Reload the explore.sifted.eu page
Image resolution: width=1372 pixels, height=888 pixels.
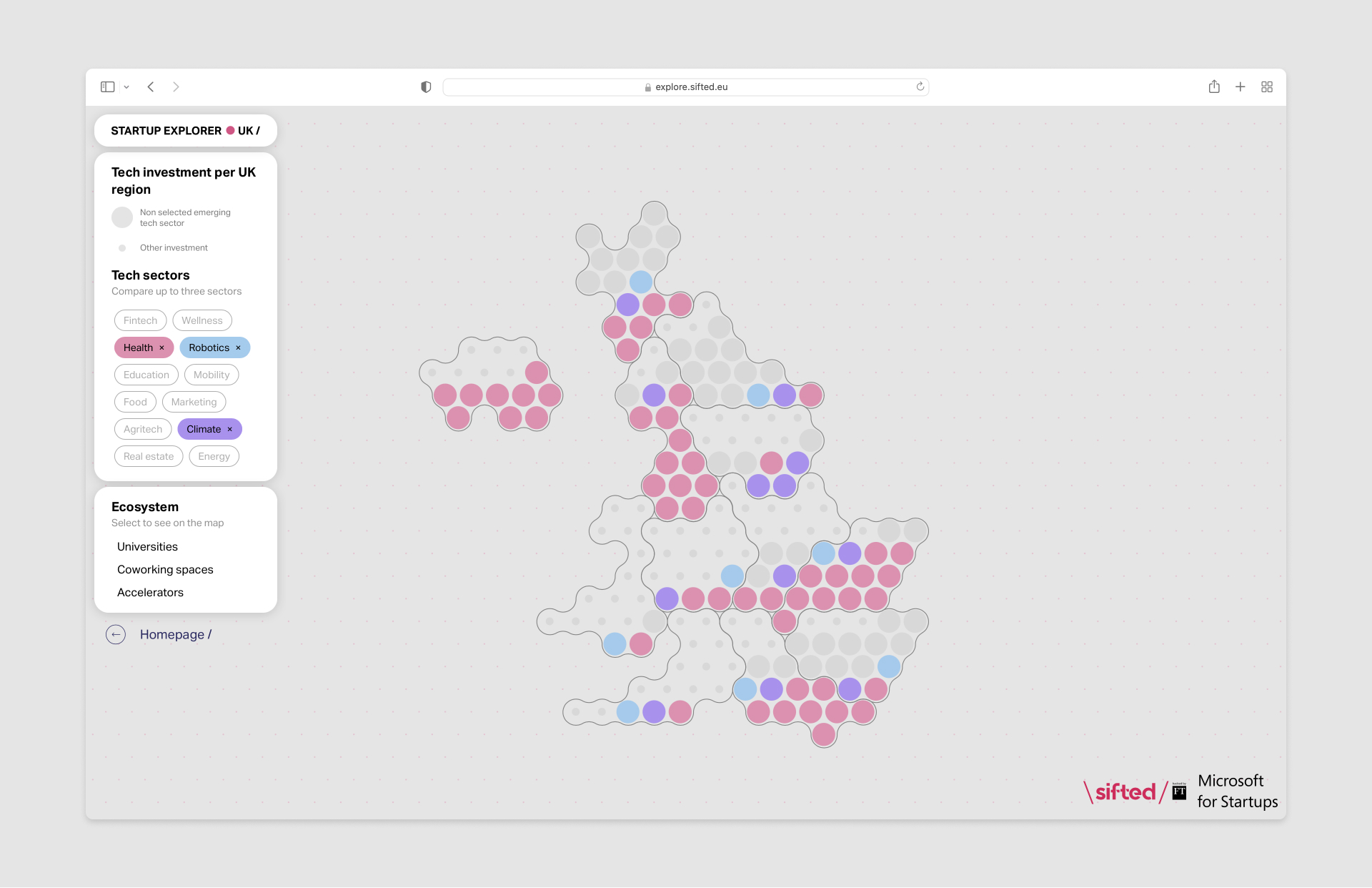(x=920, y=87)
